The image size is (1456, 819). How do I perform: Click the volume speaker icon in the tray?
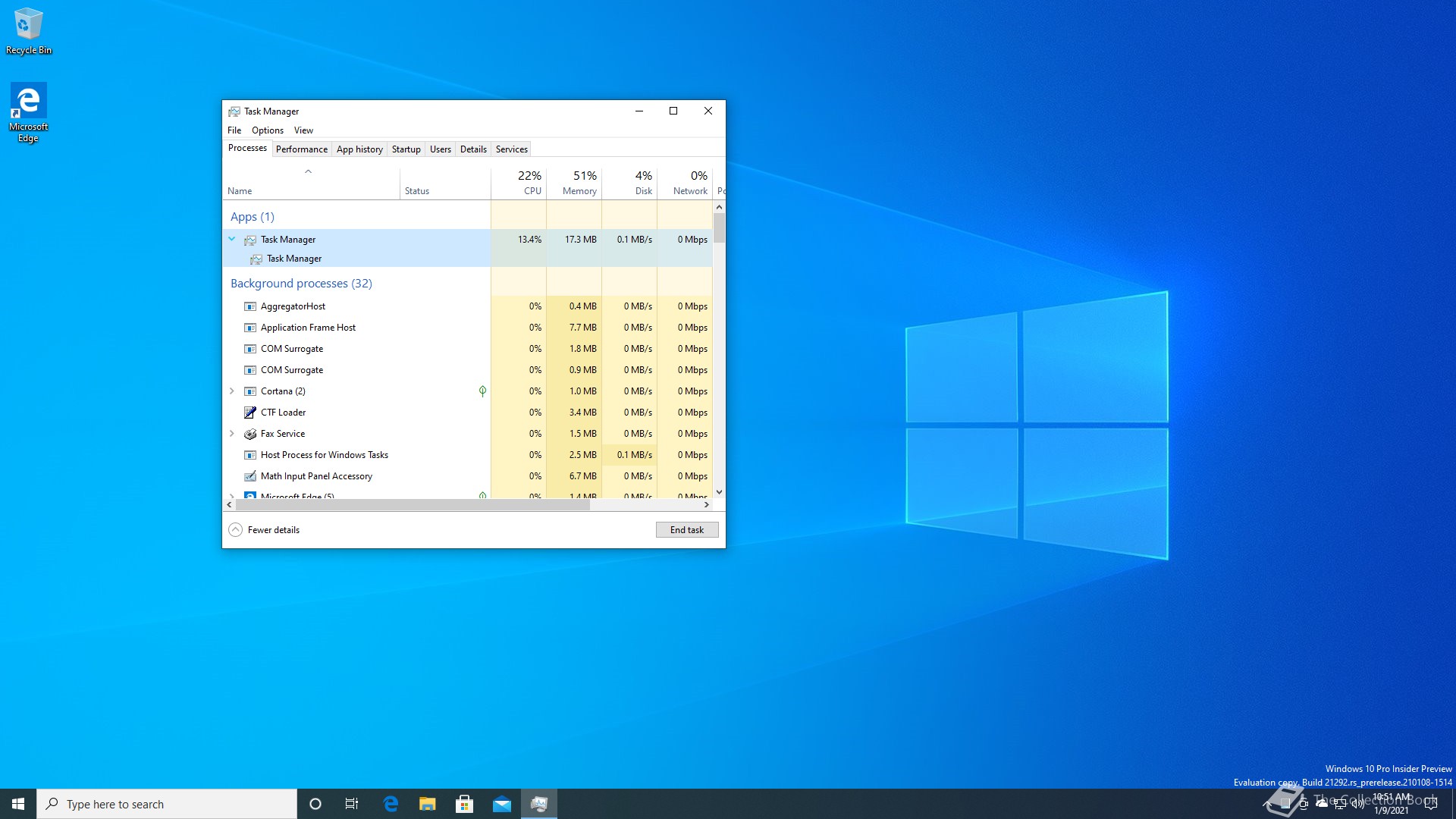pos(1358,804)
